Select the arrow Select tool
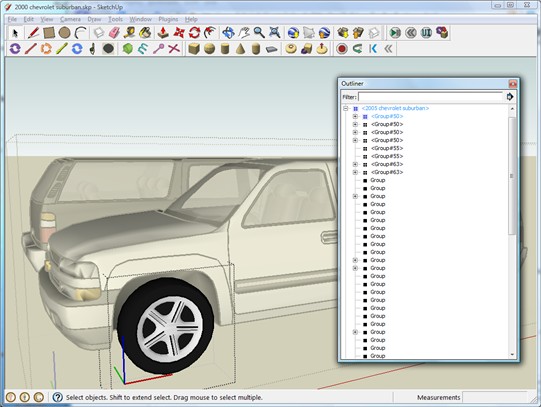Image resolution: width=541 pixels, height=407 pixels. (x=15, y=33)
